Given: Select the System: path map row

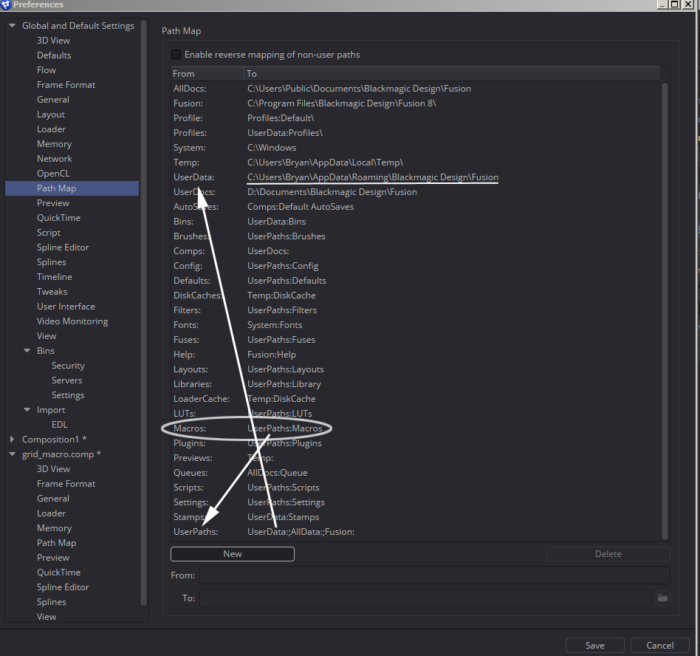Looking at the screenshot, I should click(x=416, y=148).
